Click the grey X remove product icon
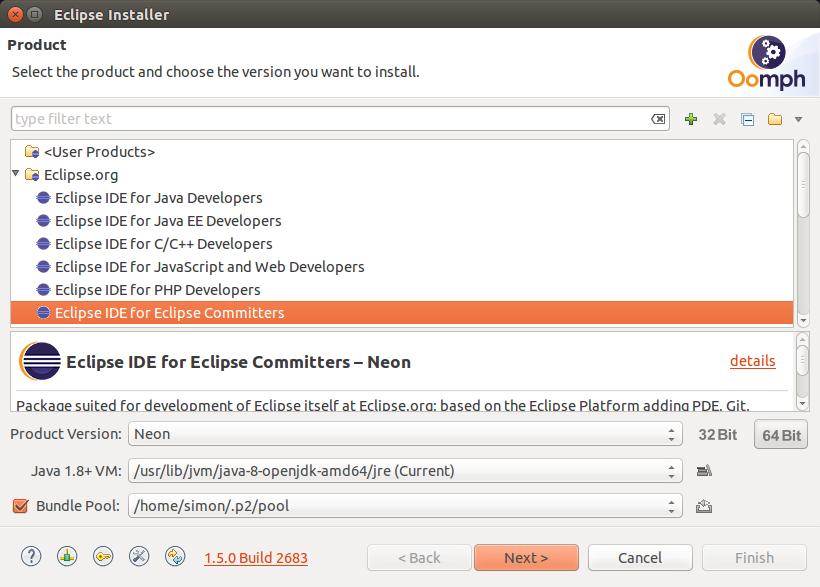 [x=719, y=119]
